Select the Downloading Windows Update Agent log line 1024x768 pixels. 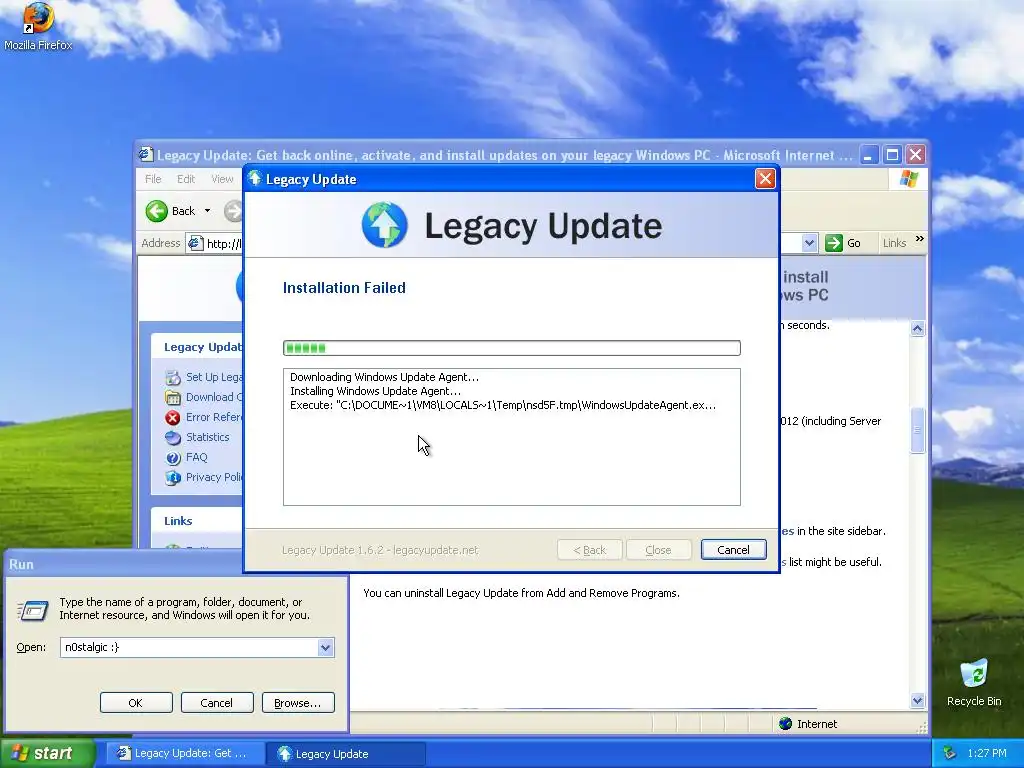click(384, 377)
